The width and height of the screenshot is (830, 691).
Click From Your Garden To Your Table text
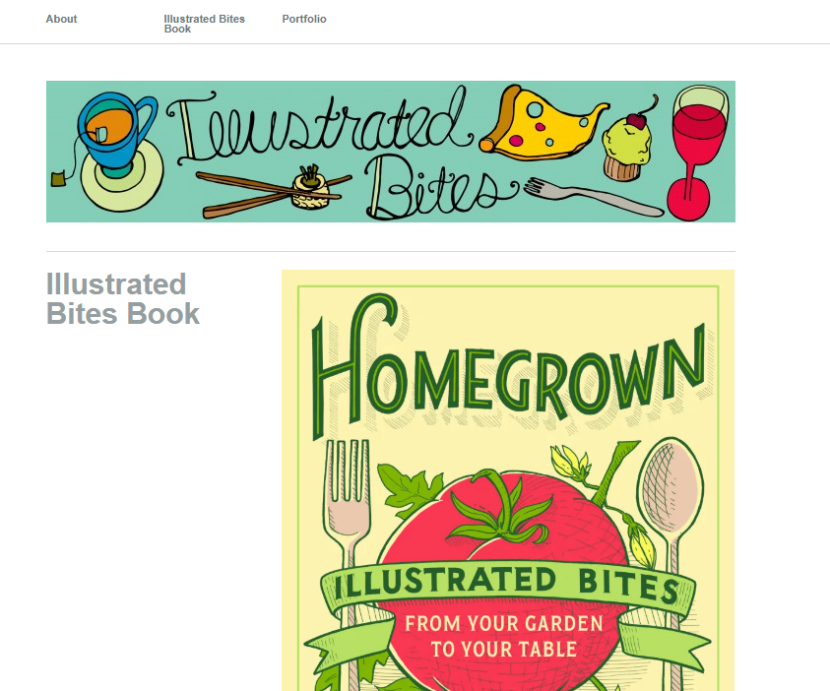(x=504, y=636)
